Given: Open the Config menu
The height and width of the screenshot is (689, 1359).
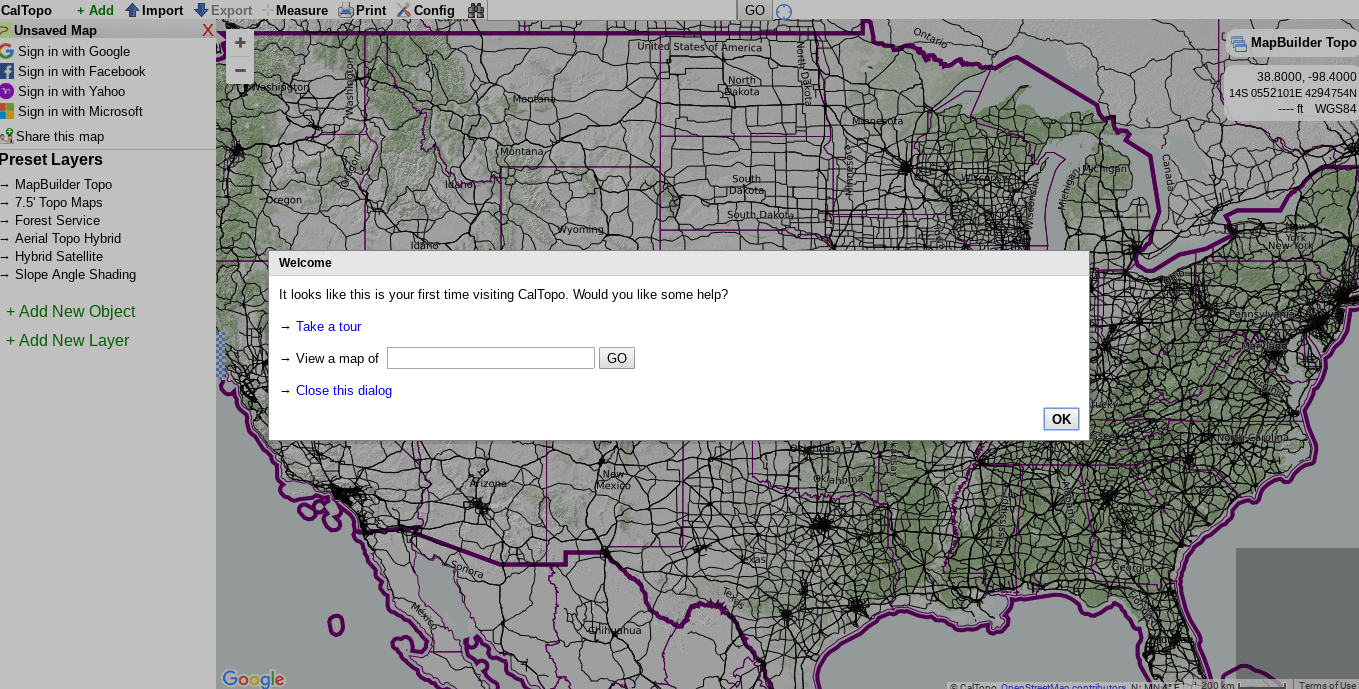Looking at the screenshot, I should (425, 10).
